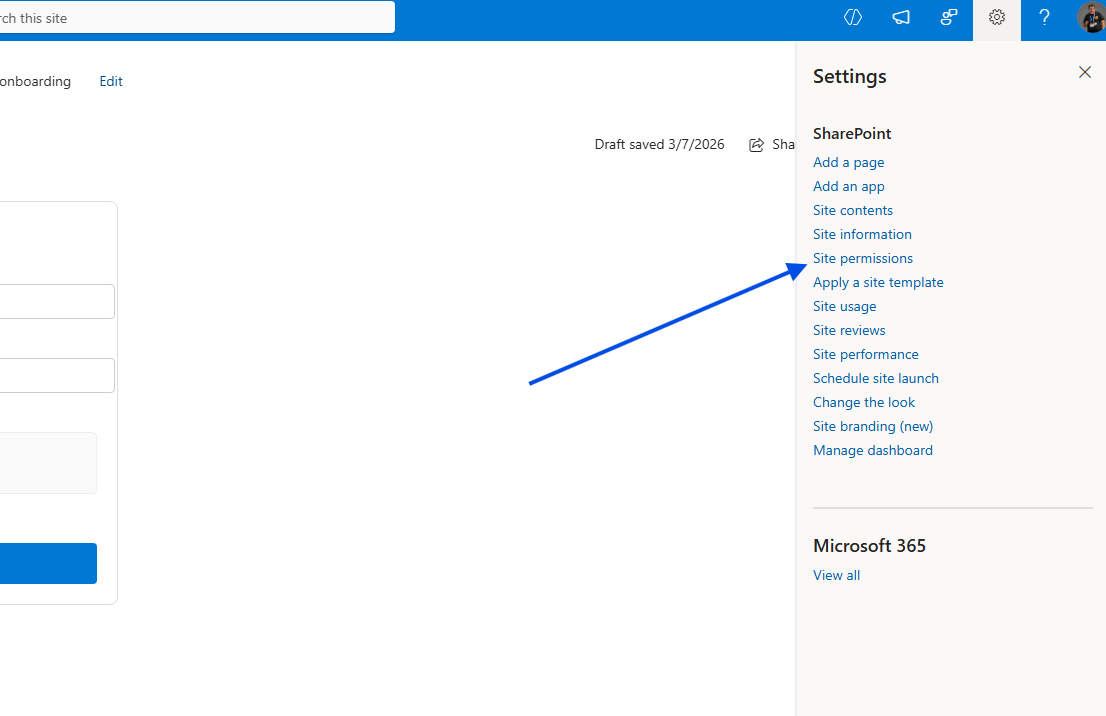View Site usage
Image resolution: width=1106 pixels, height=716 pixels.
[x=844, y=306]
